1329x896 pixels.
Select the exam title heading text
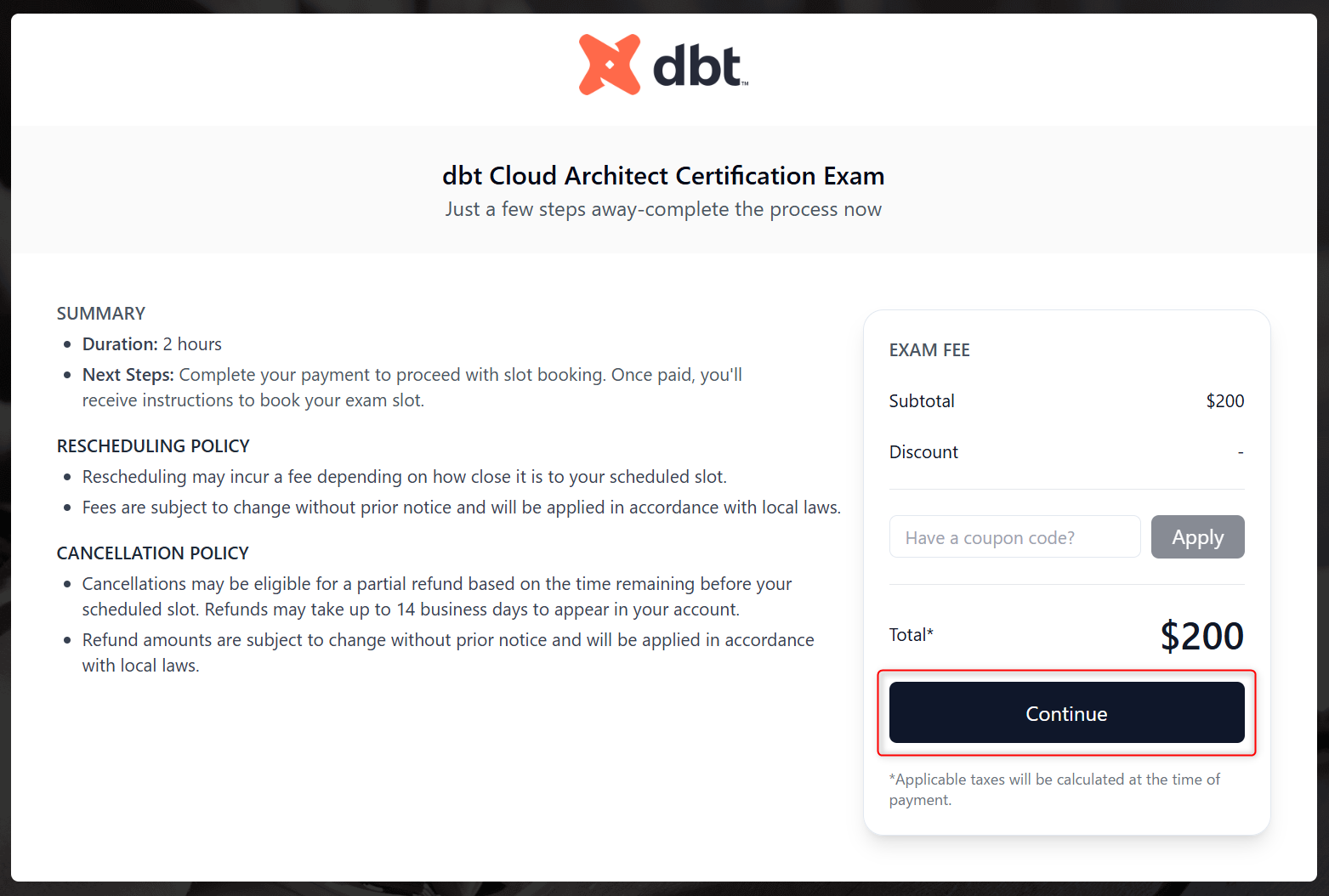click(x=663, y=175)
